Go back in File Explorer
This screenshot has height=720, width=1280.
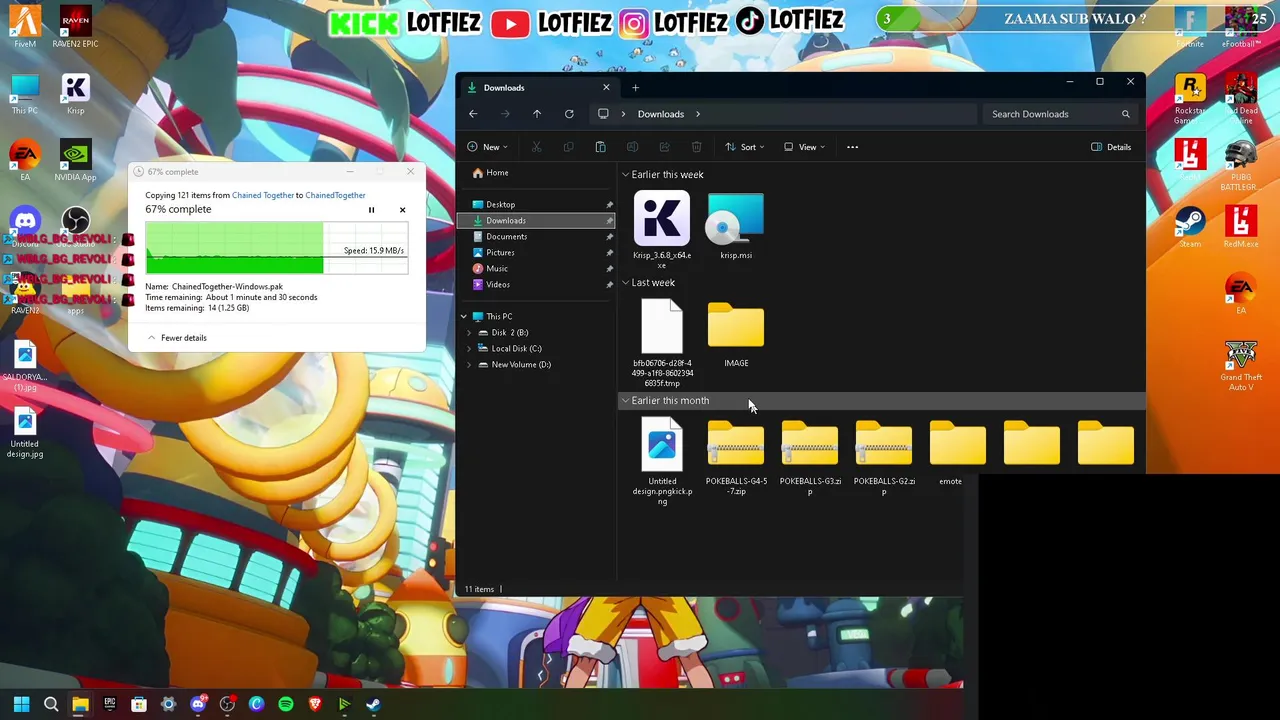pos(473,114)
